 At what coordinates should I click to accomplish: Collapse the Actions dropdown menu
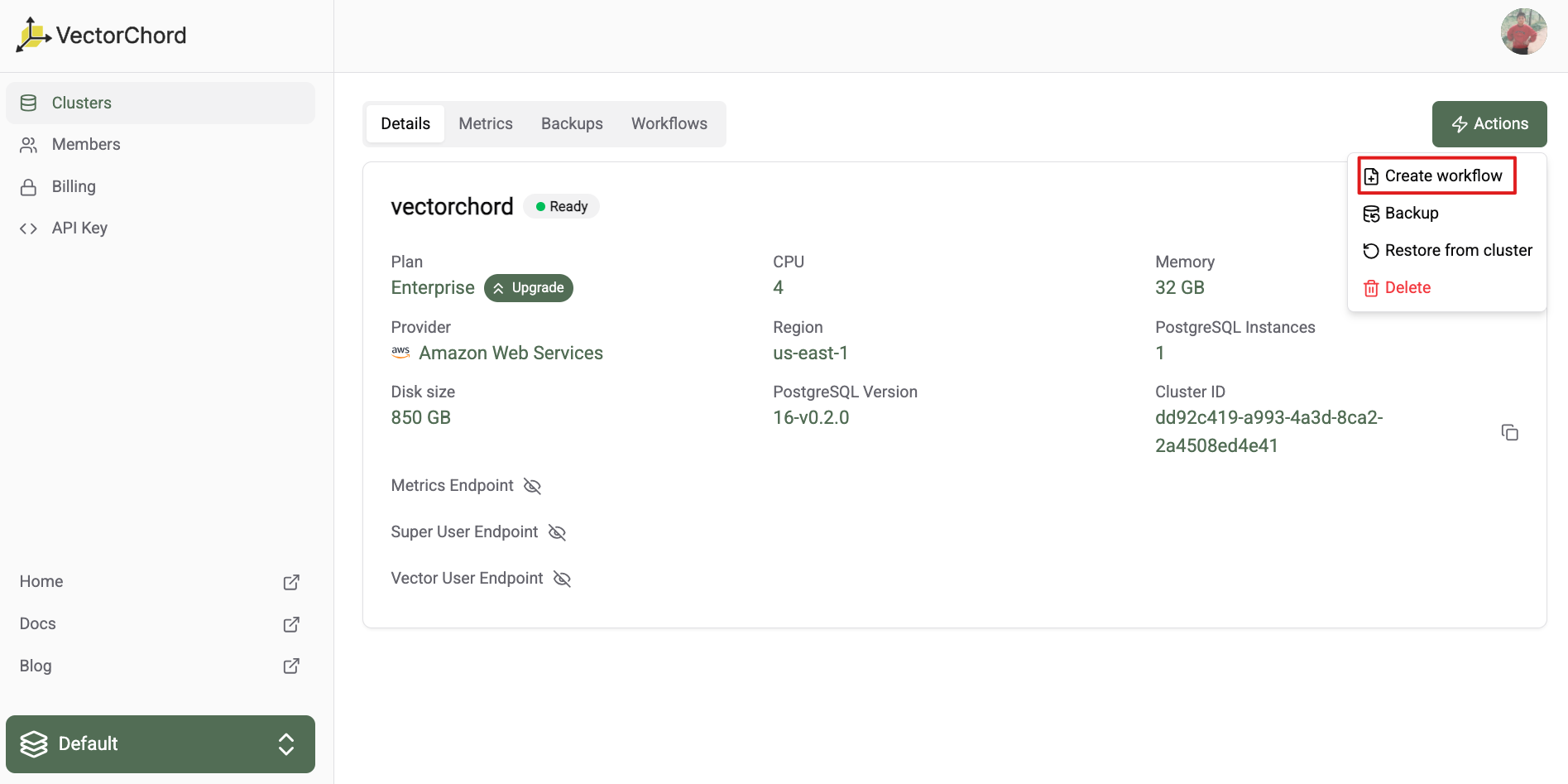click(1489, 124)
